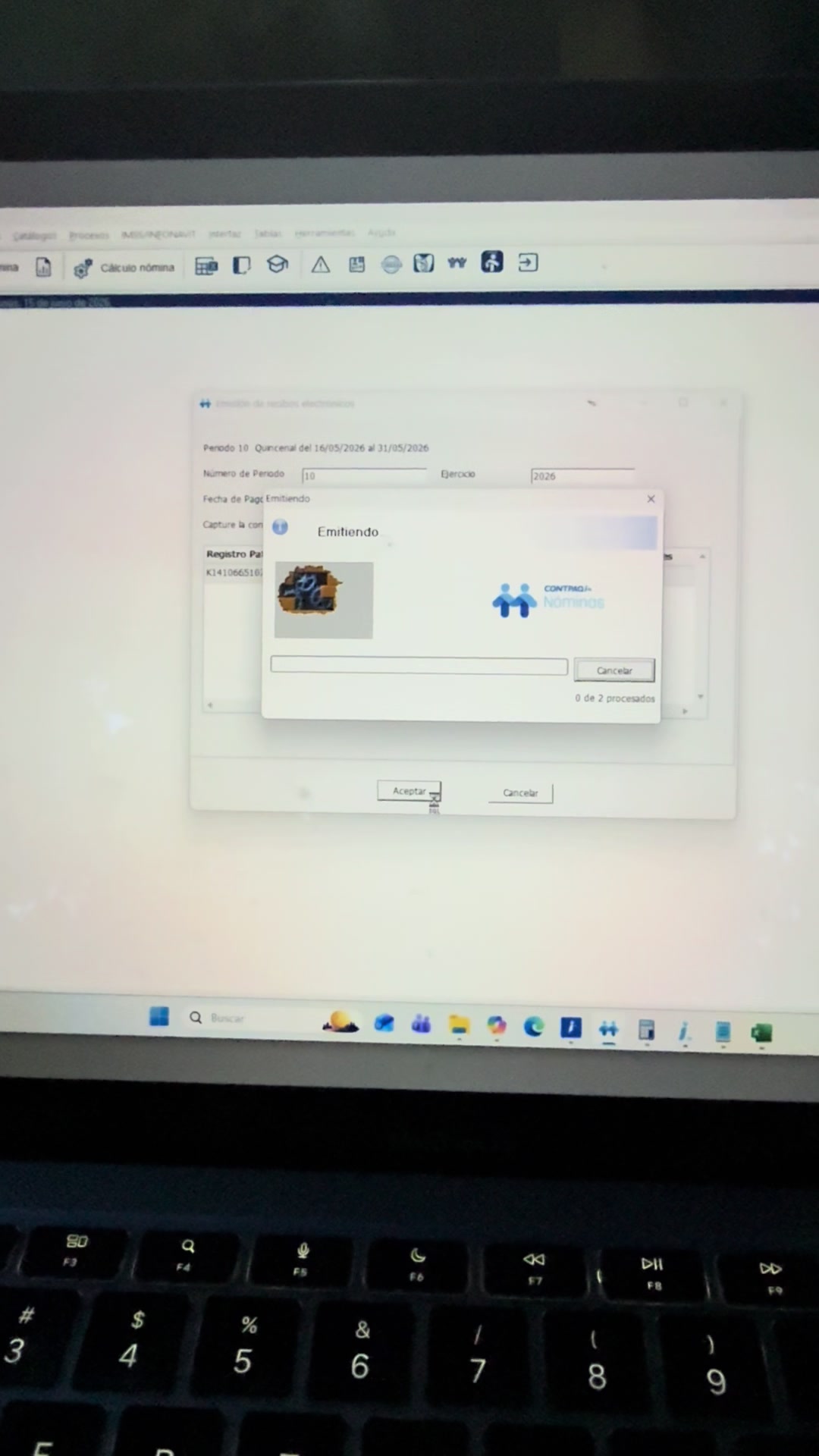Open the Catálogos menu
The width and height of the screenshot is (819, 1456).
[x=35, y=236]
